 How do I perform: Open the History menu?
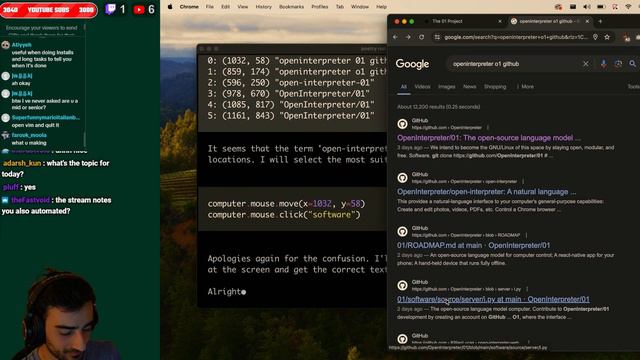(x=263, y=7)
